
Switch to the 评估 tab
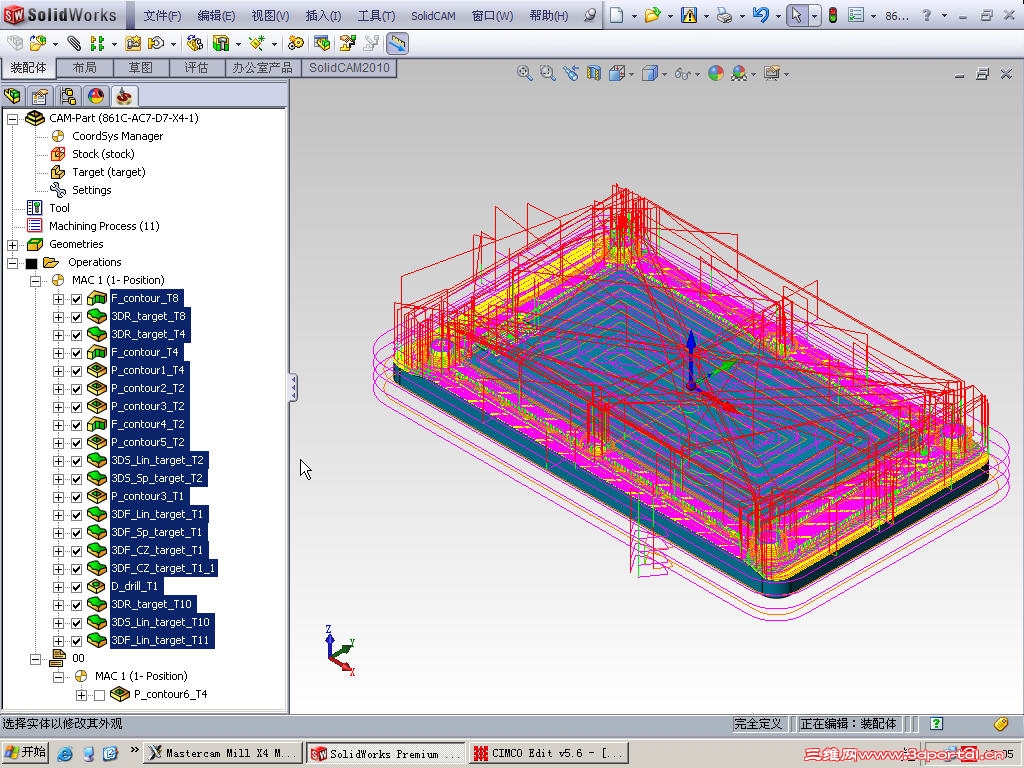[196, 67]
